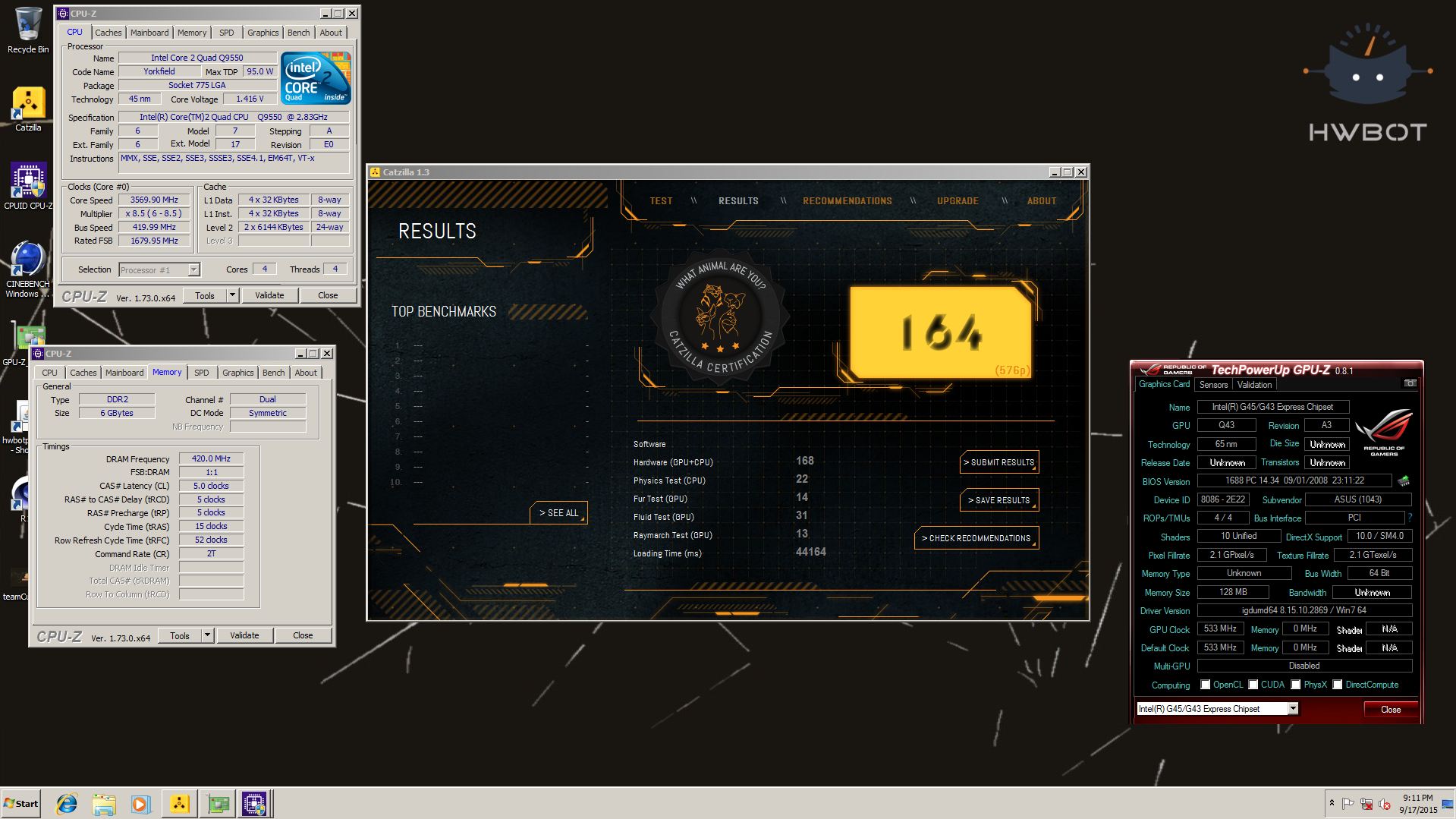Switch to Catzilla via the taskbar icon
The image size is (1456, 819).
click(179, 804)
